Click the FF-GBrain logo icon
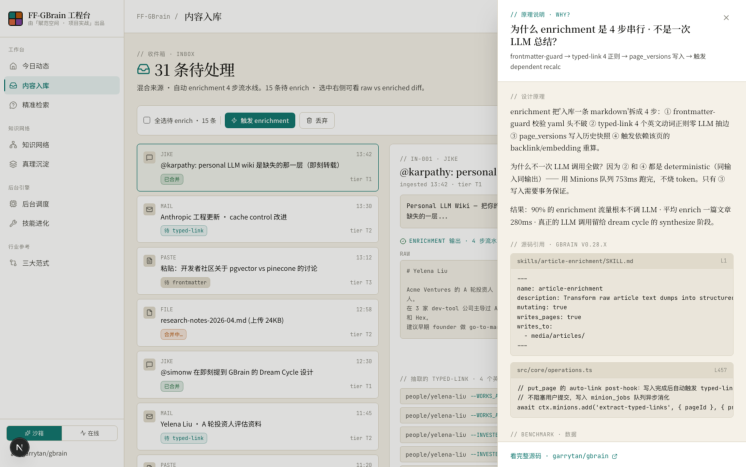 (x=15, y=19)
